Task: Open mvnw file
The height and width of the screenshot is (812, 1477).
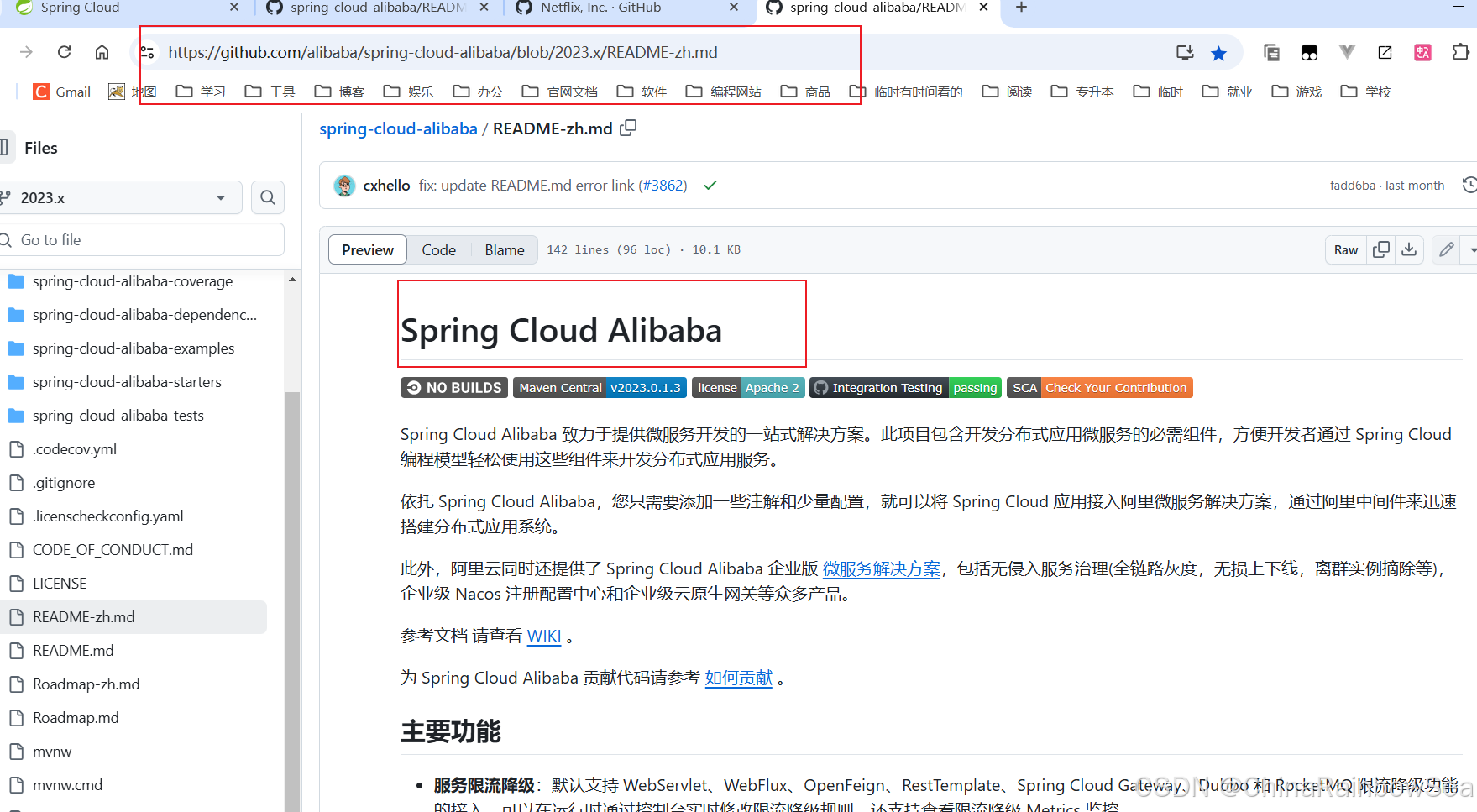Action: point(52,752)
